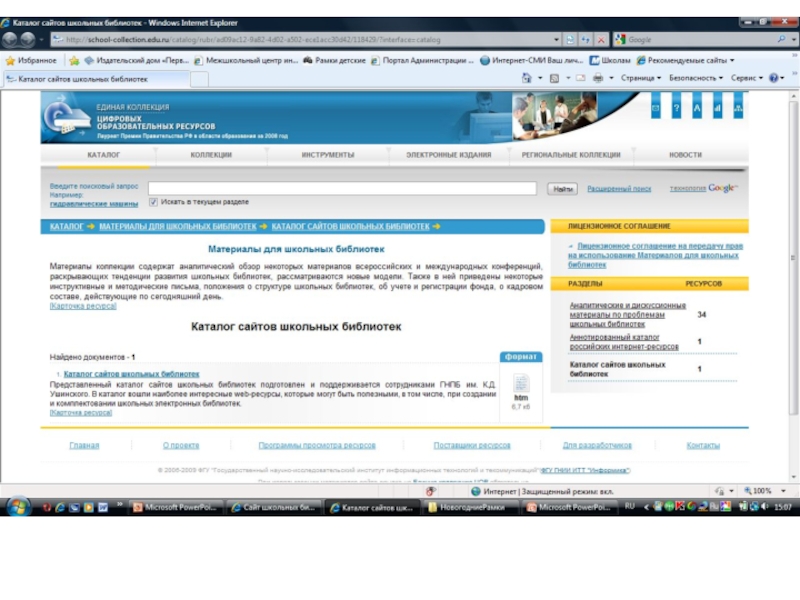Open the Программы просмотра ресурсов footer link
The width and height of the screenshot is (800, 600).
317,445
